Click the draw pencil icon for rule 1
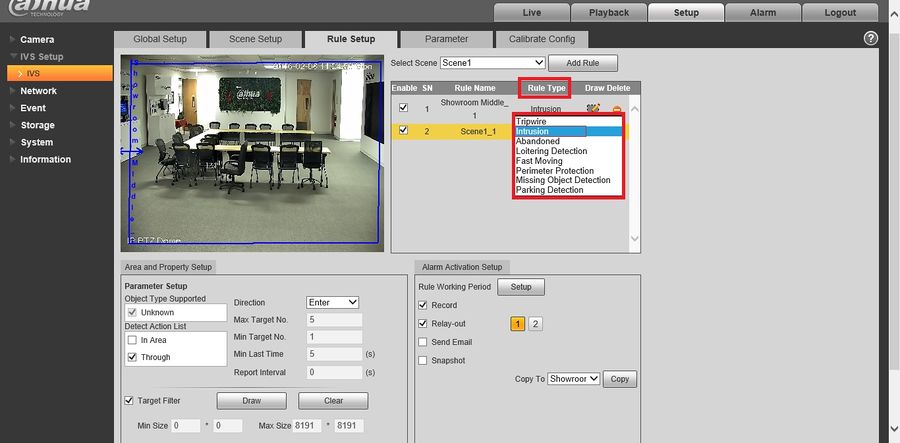 pyautogui.click(x=593, y=108)
